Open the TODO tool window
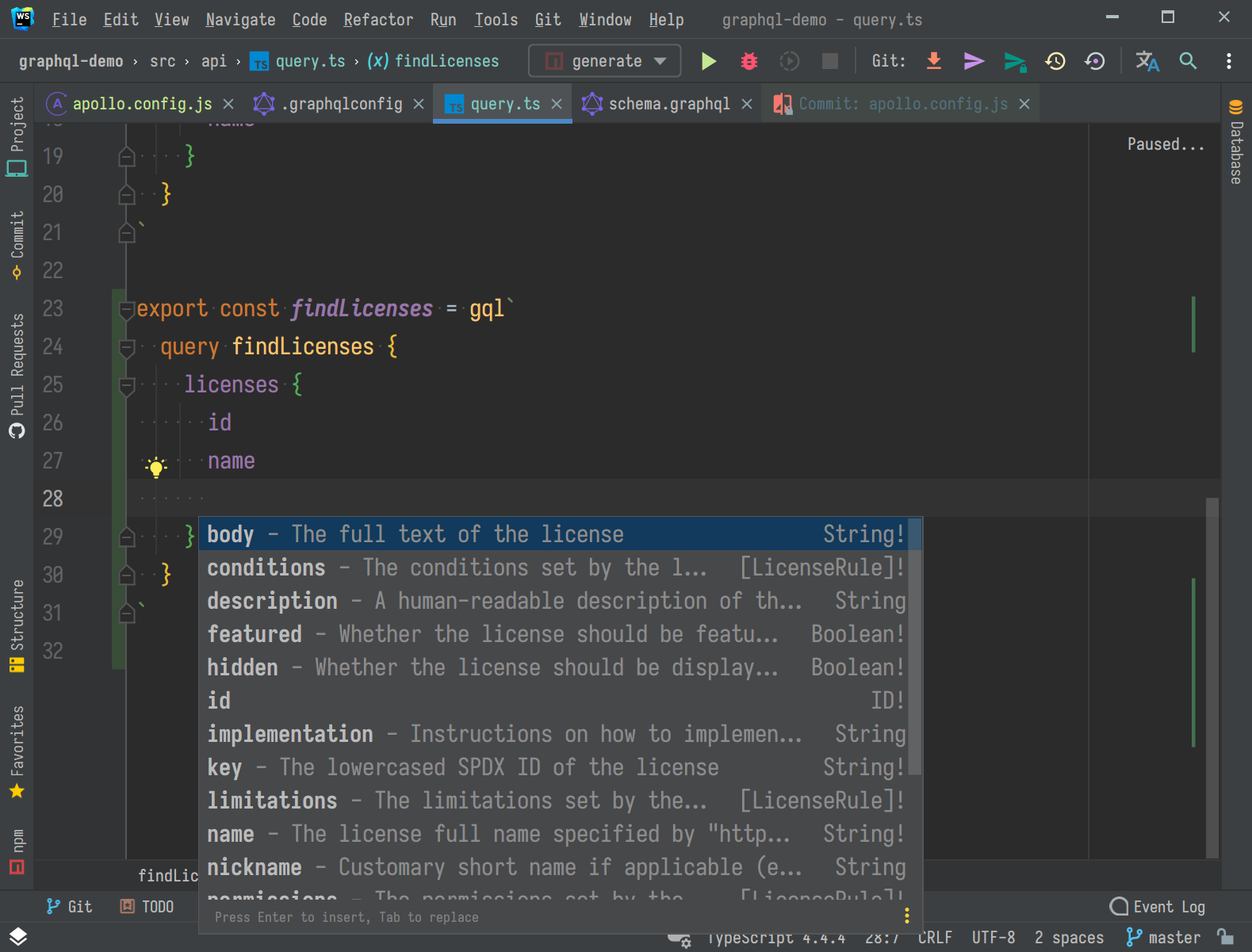 pyautogui.click(x=147, y=906)
